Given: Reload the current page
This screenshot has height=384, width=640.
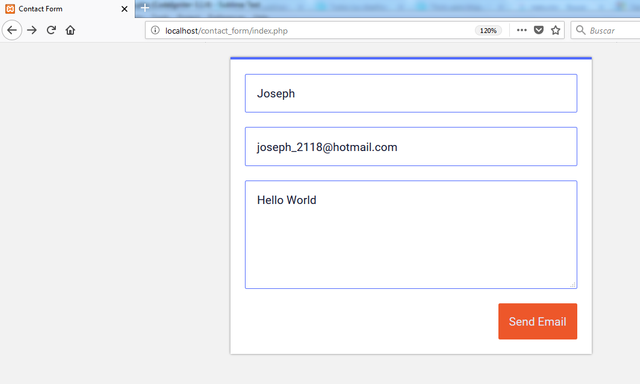Looking at the screenshot, I should tap(51, 30).
